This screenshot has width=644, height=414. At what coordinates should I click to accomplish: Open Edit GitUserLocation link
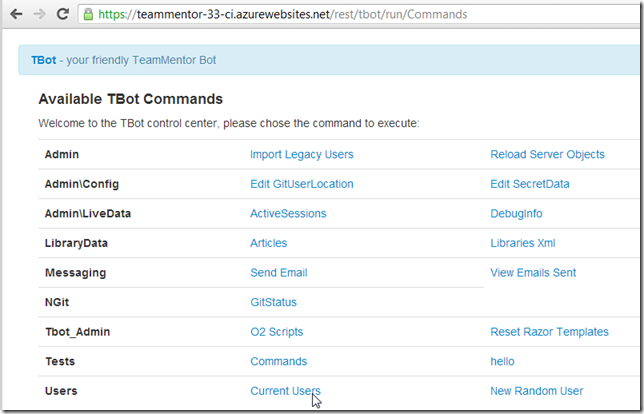pyautogui.click(x=301, y=184)
